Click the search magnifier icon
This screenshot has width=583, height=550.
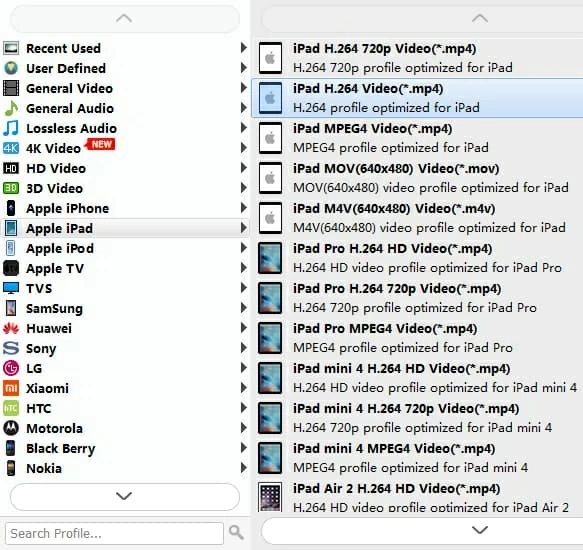pos(236,533)
